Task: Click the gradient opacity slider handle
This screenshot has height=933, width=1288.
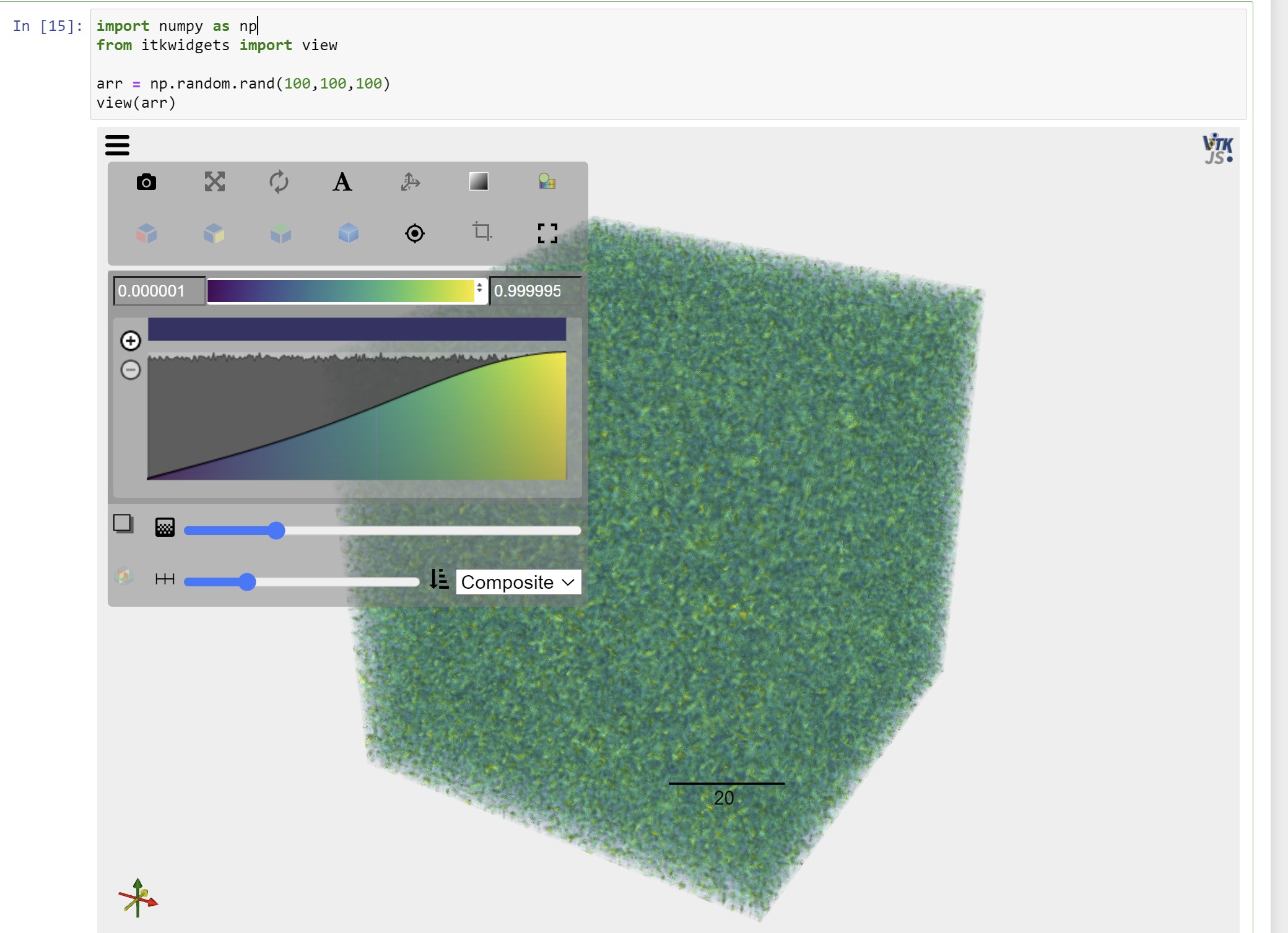Action: (x=276, y=531)
